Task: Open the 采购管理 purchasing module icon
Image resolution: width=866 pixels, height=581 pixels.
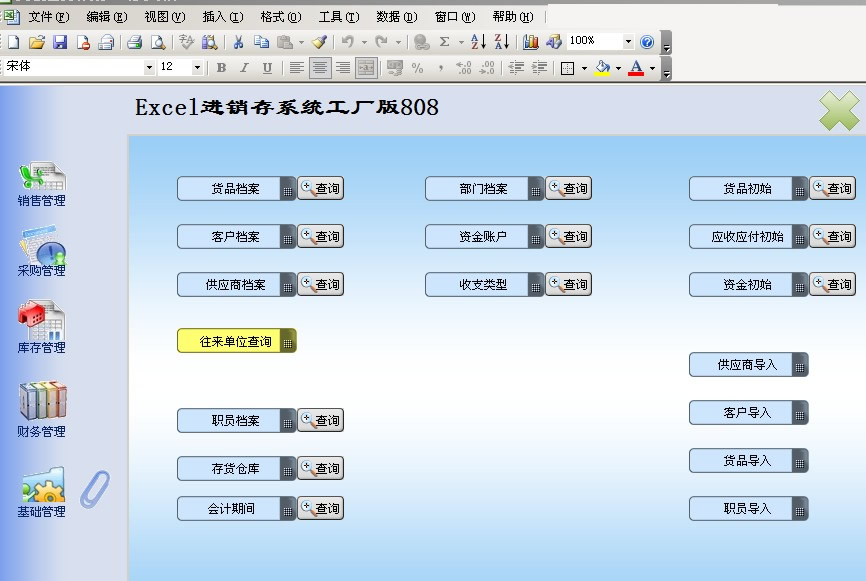Action: [41, 251]
